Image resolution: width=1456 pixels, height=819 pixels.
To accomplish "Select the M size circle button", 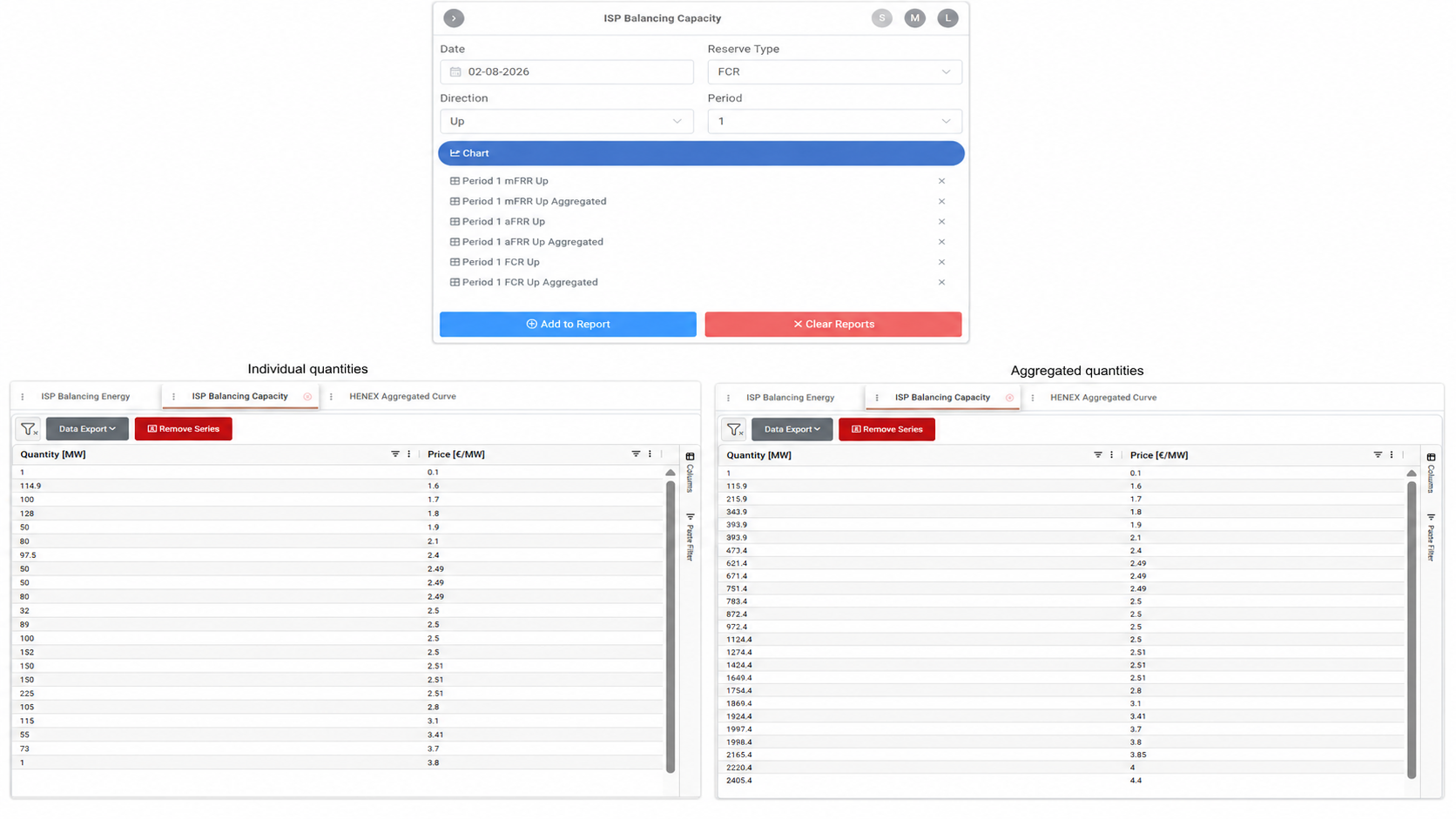I will [x=914, y=18].
